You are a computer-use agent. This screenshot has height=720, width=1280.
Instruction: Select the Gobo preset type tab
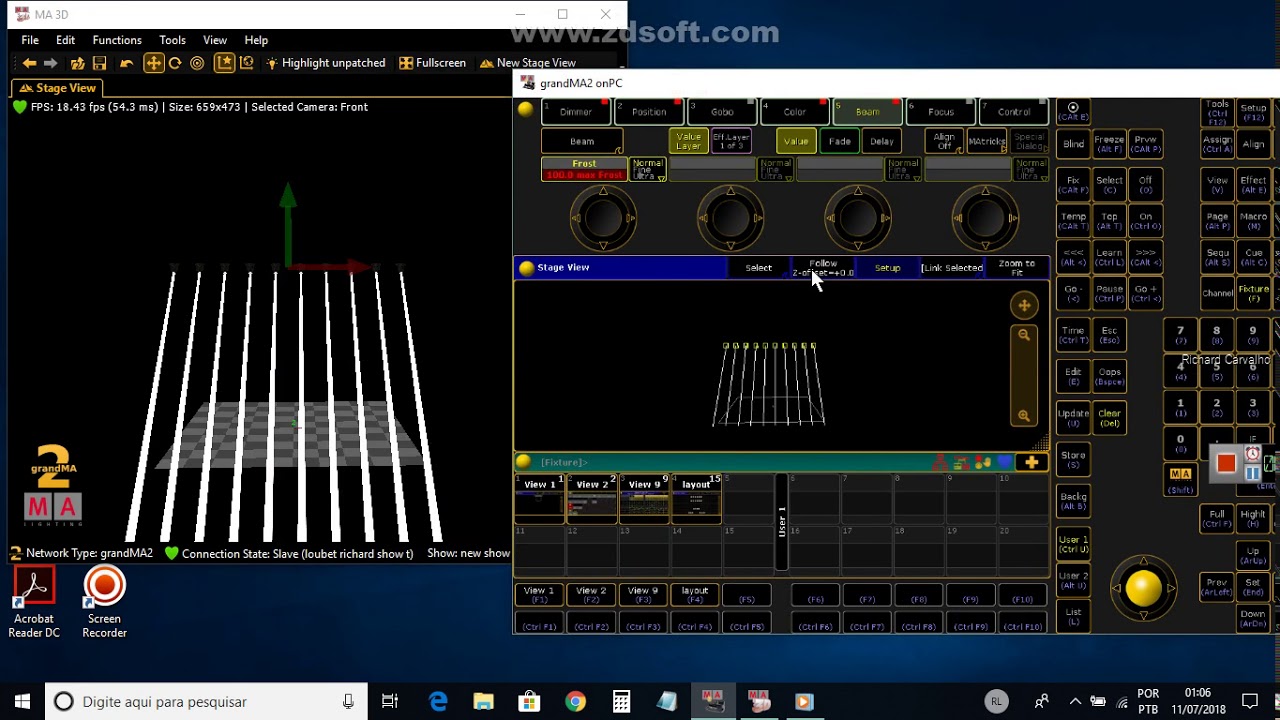(x=721, y=111)
